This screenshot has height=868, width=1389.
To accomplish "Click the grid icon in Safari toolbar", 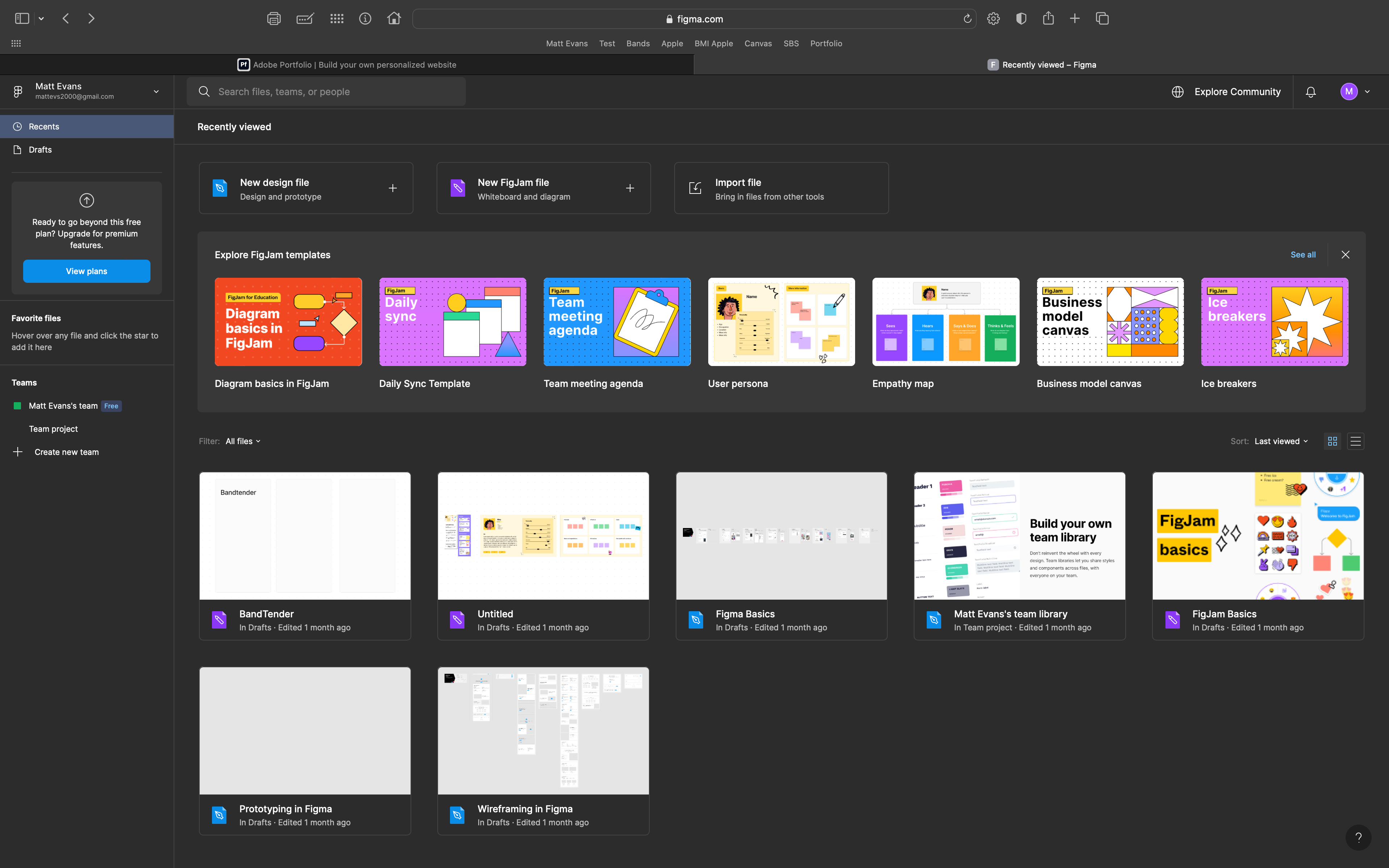I will (x=337, y=18).
